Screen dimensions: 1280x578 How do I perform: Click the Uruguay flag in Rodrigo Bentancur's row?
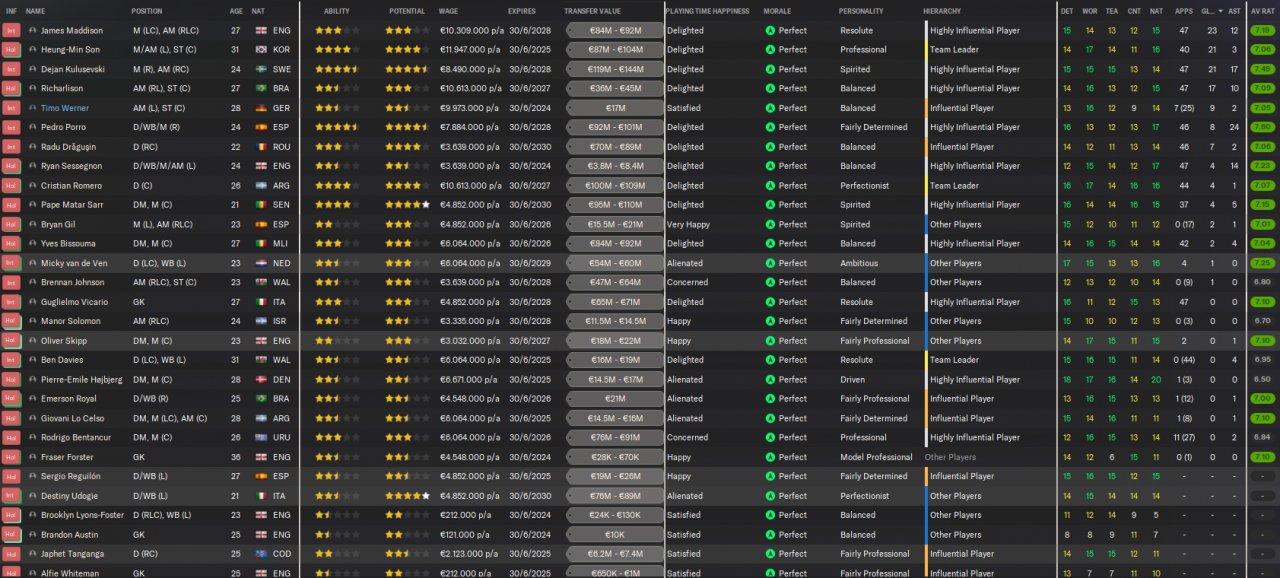pos(260,438)
